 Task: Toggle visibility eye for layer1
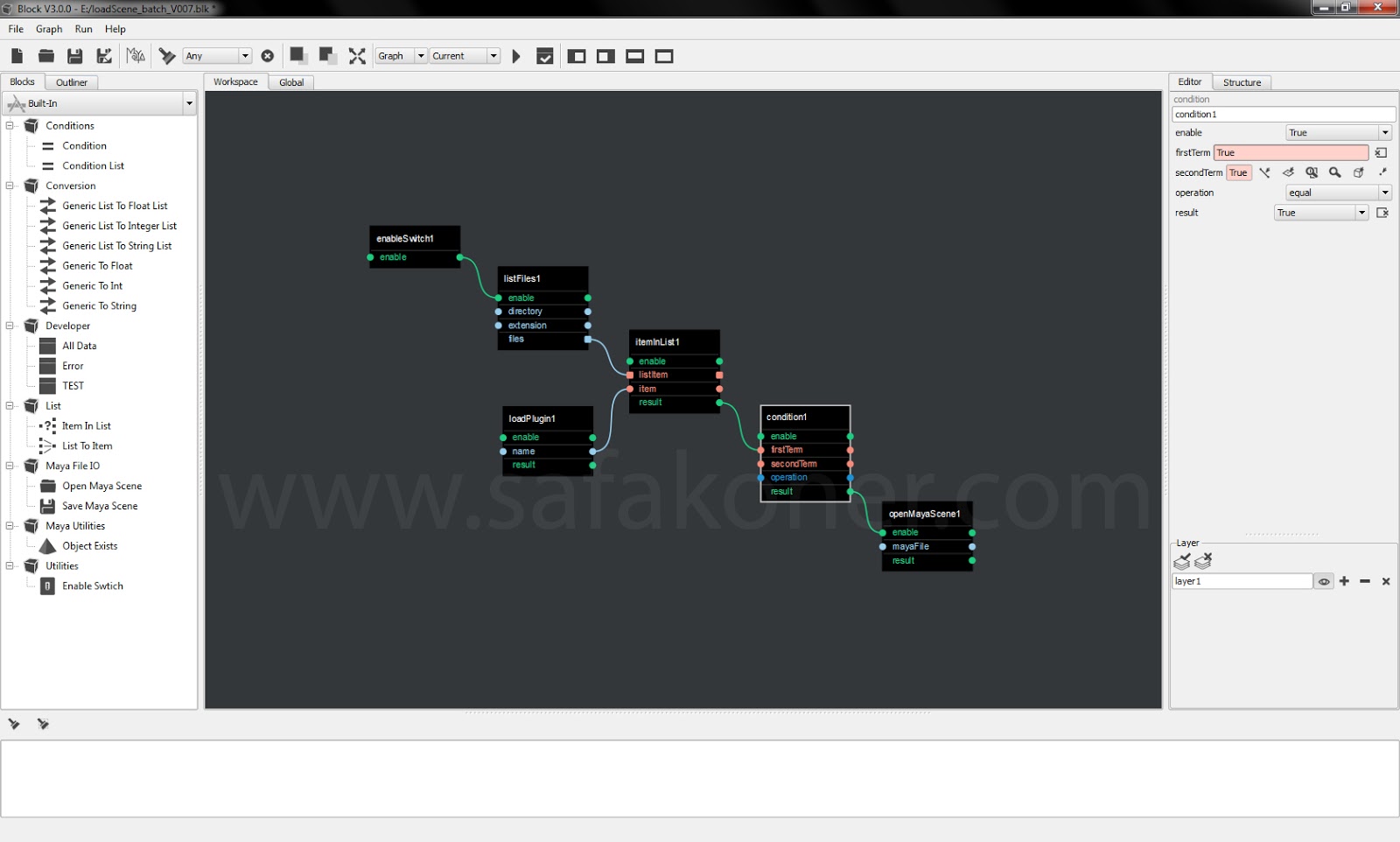(x=1324, y=581)
